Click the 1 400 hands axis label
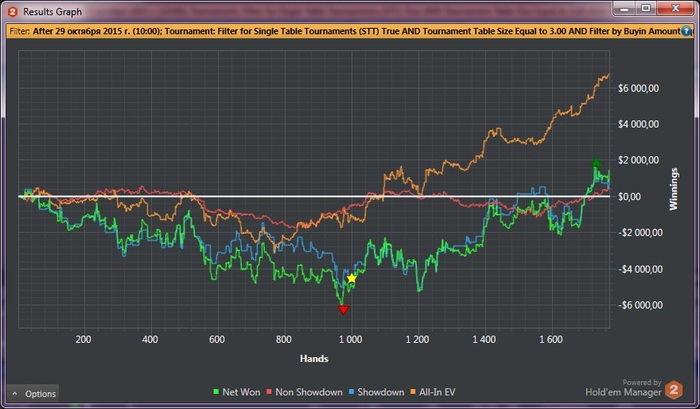Screen dimensions: 700x409 (x=484, y=339)
